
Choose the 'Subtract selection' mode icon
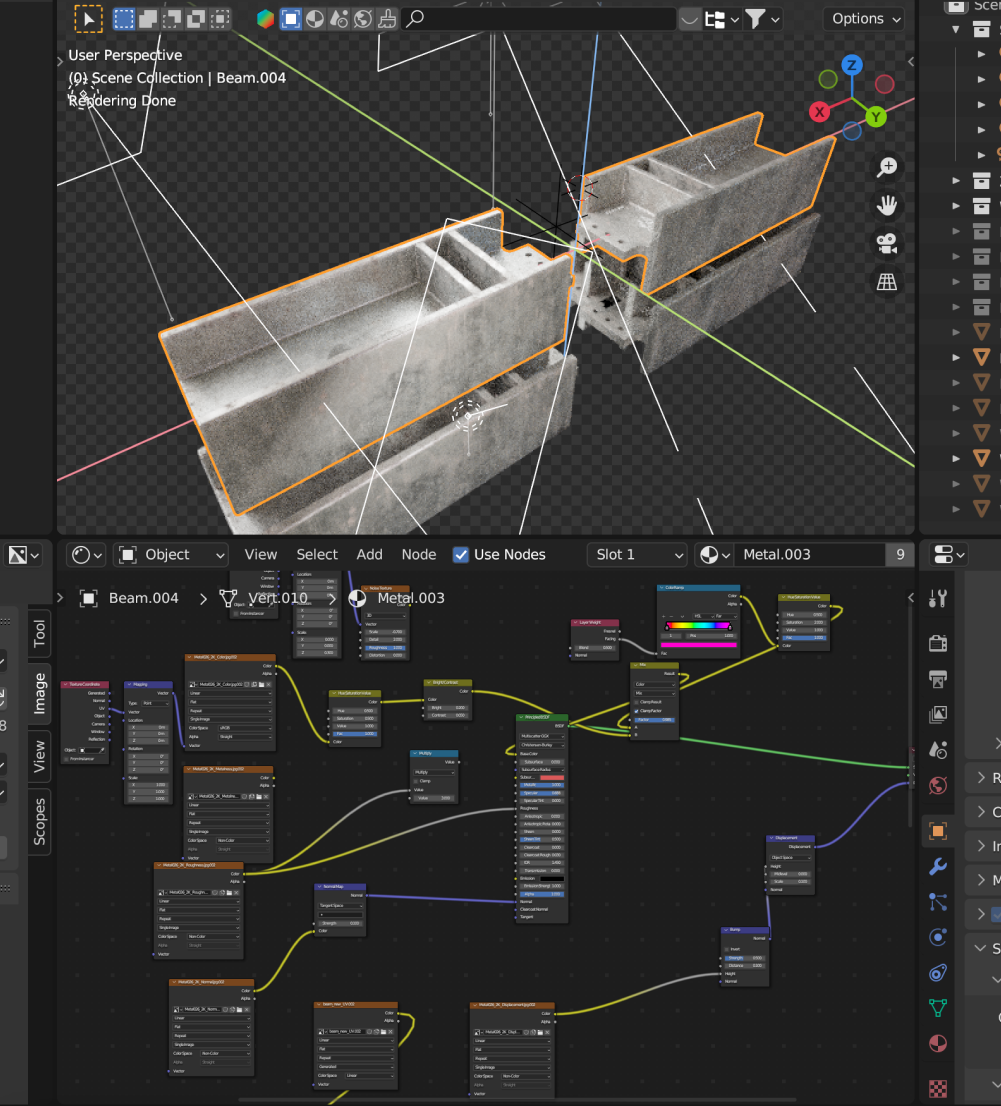171,19
